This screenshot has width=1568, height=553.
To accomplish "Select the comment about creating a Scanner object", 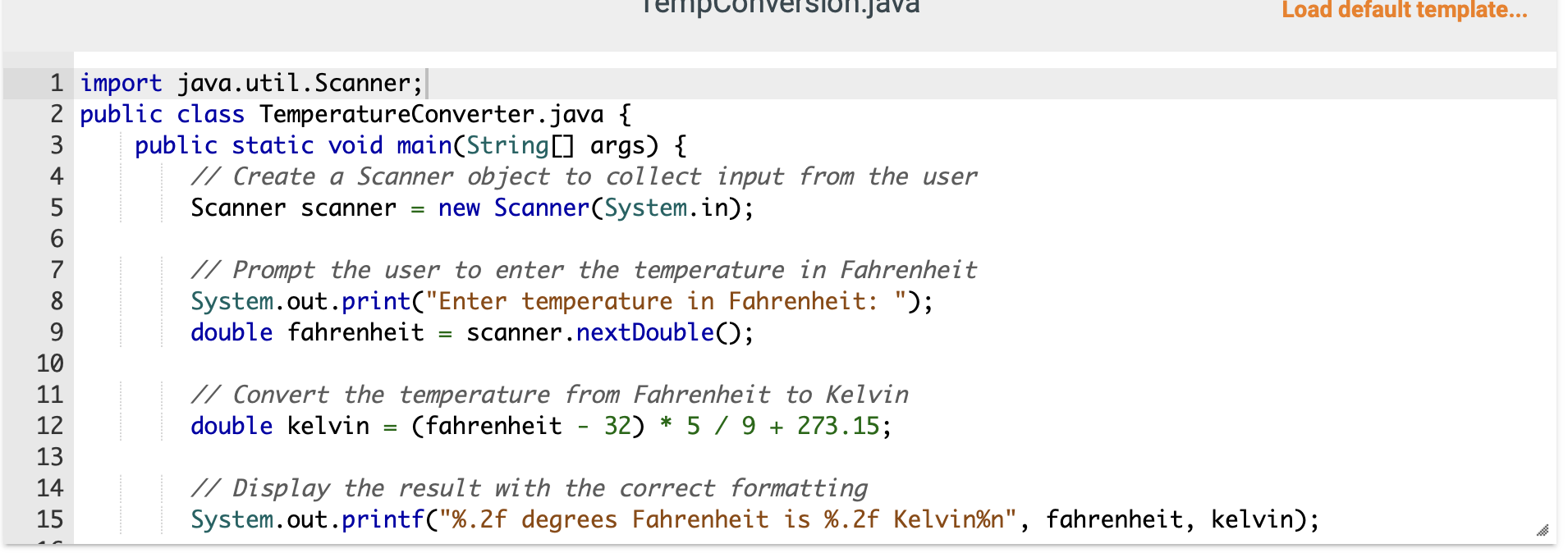I will tap(583, 176).
